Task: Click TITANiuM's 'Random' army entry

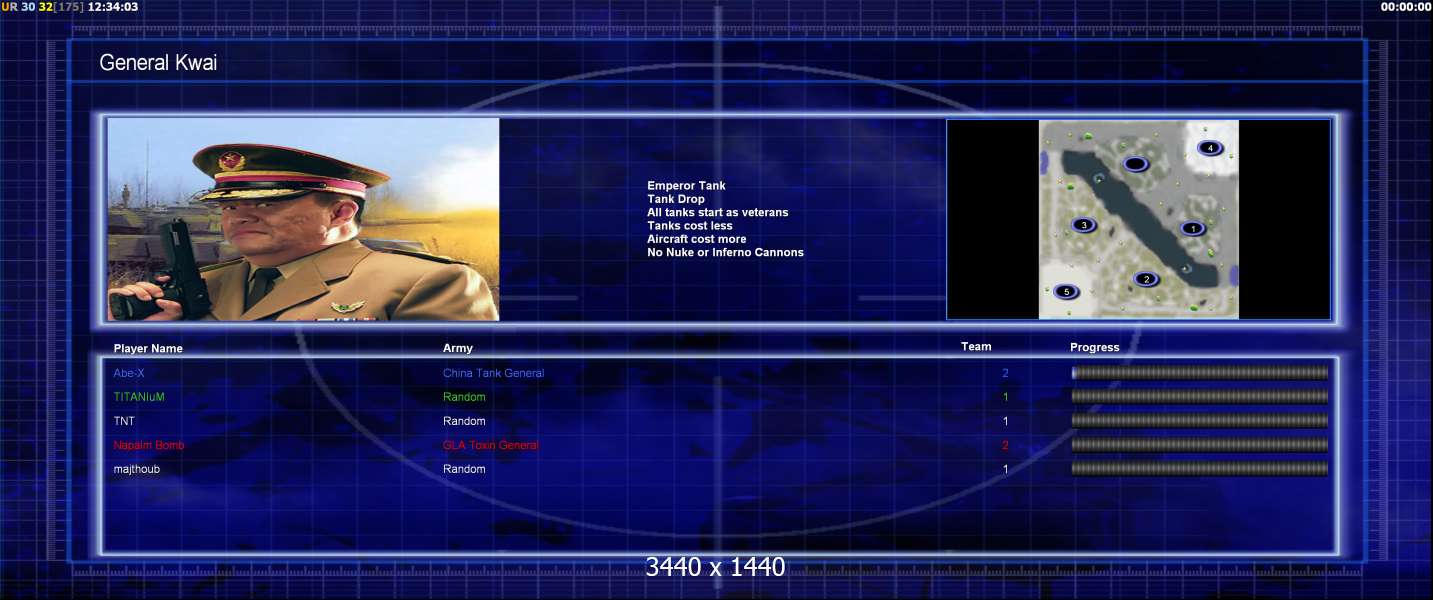Action: (x=464, y=397)
